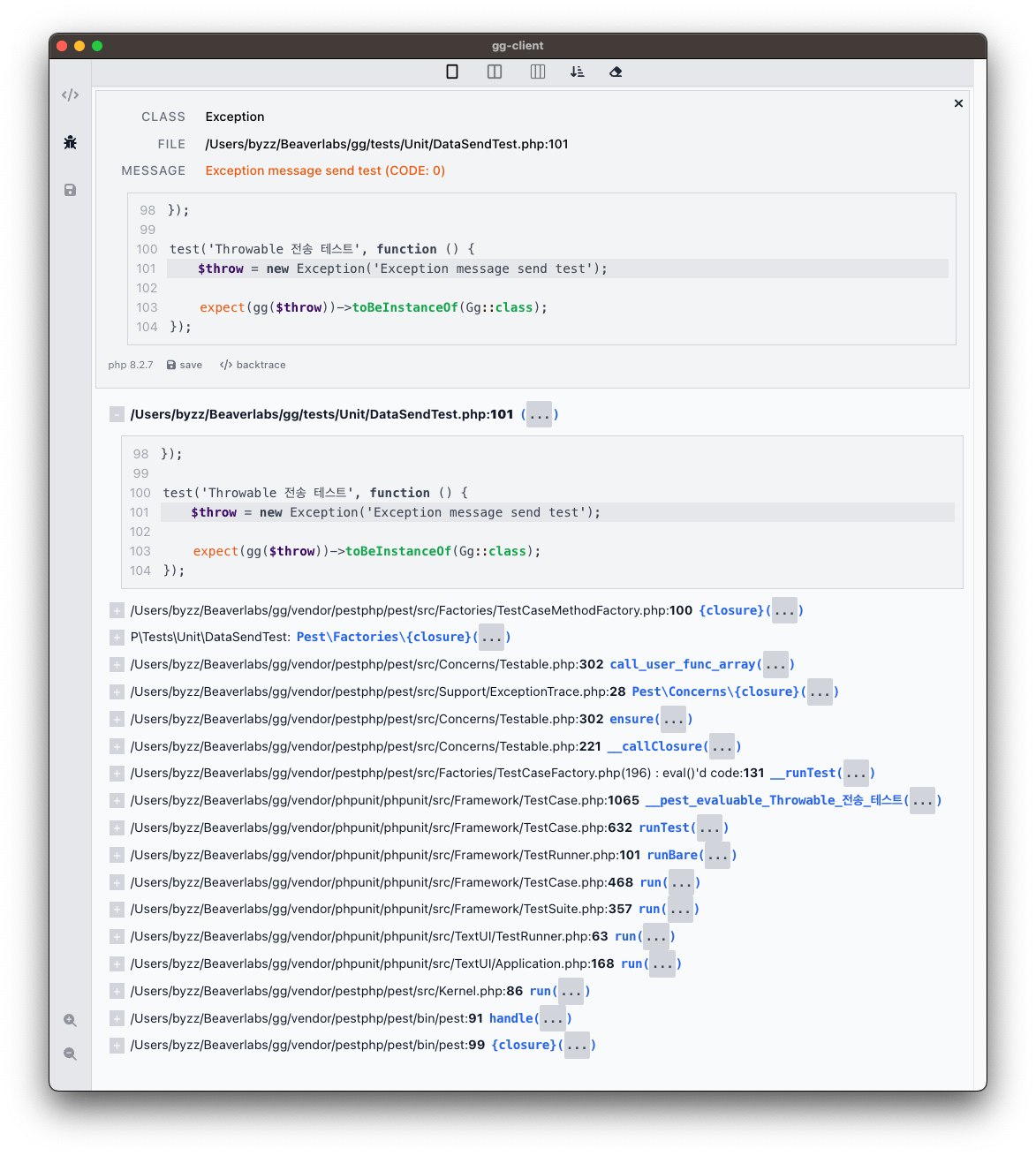Screen dimensions: 1036x1156
Task: Show arguments of runBare call
Action: pyautogui.click(x=717, y=855)
